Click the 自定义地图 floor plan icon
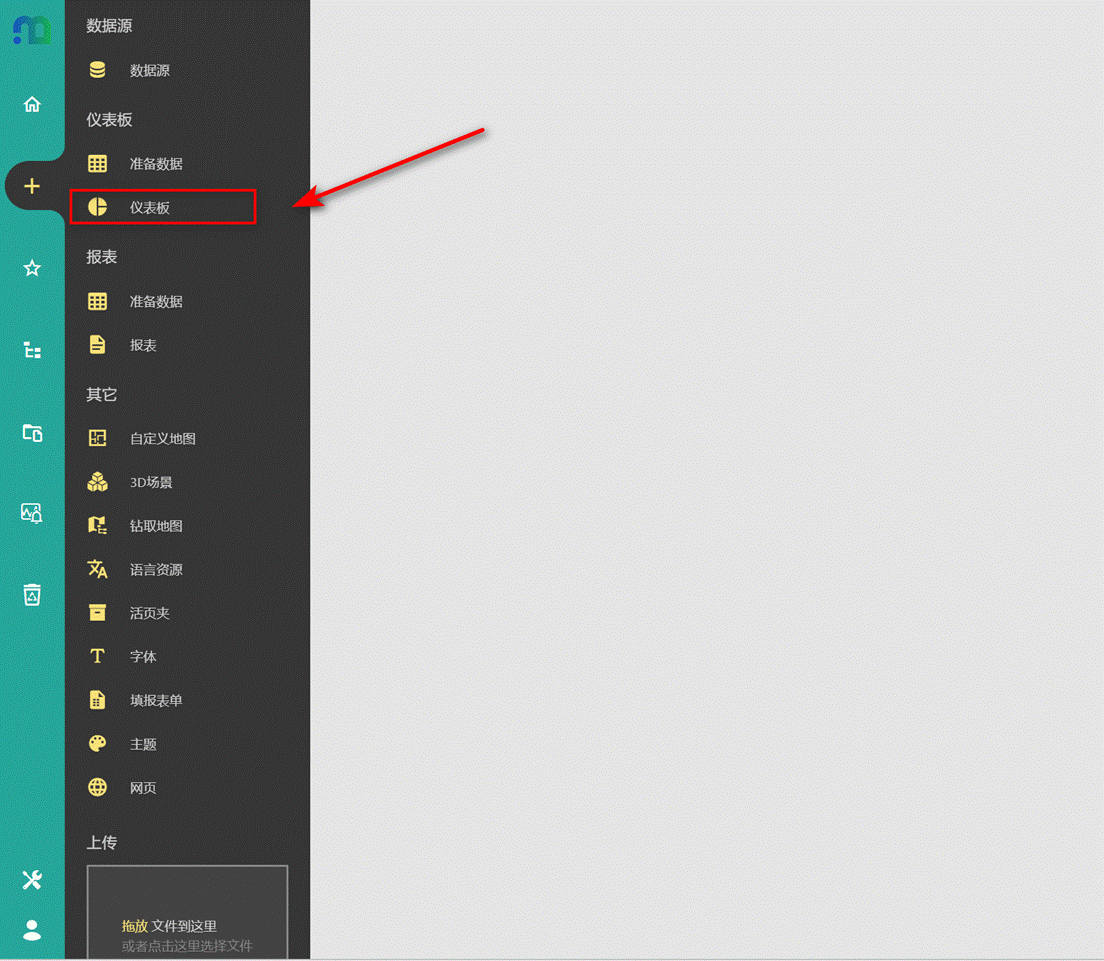The height and width of the screenshot is (961, 1104). [x=97, y=438]
